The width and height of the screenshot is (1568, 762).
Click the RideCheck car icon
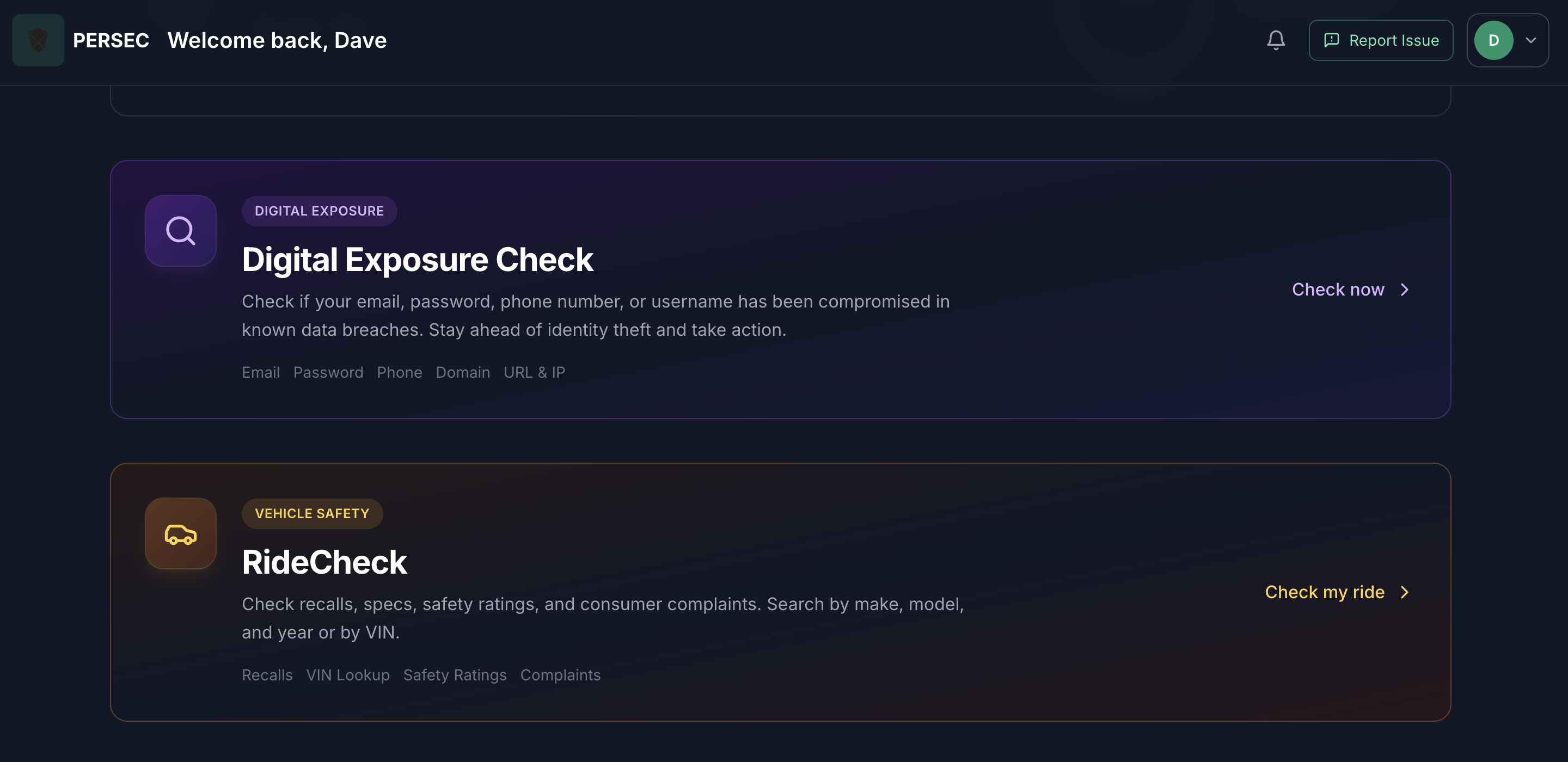pos(181,534)
